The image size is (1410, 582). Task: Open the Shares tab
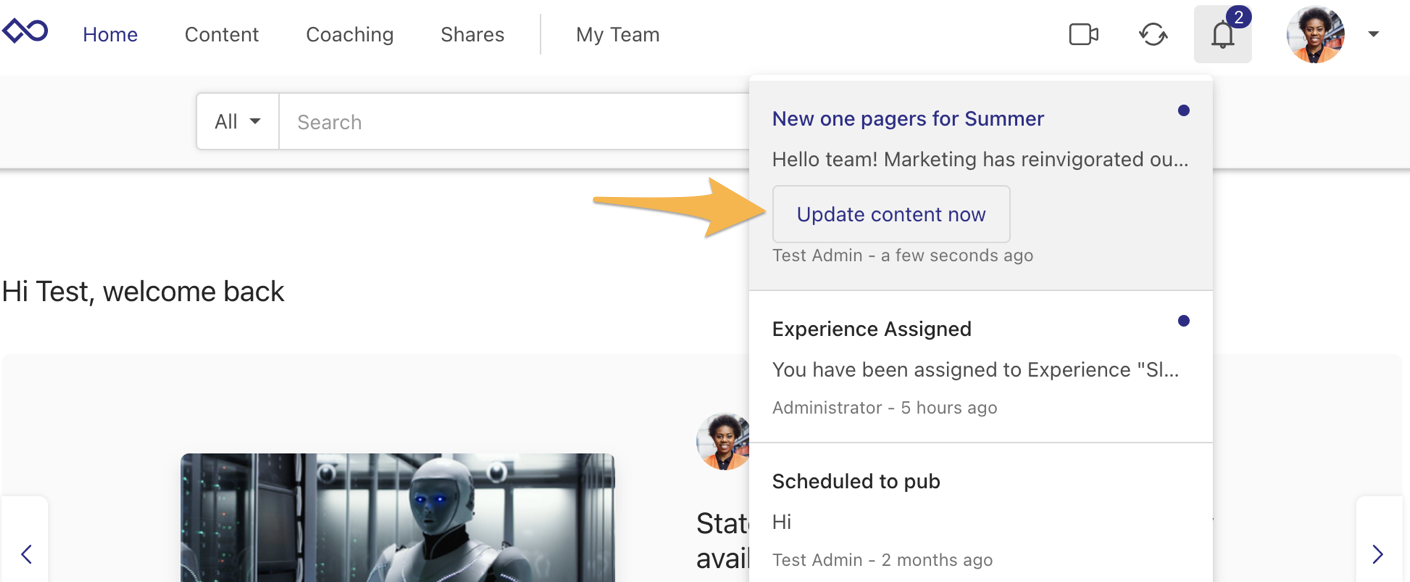click(472, 34)
